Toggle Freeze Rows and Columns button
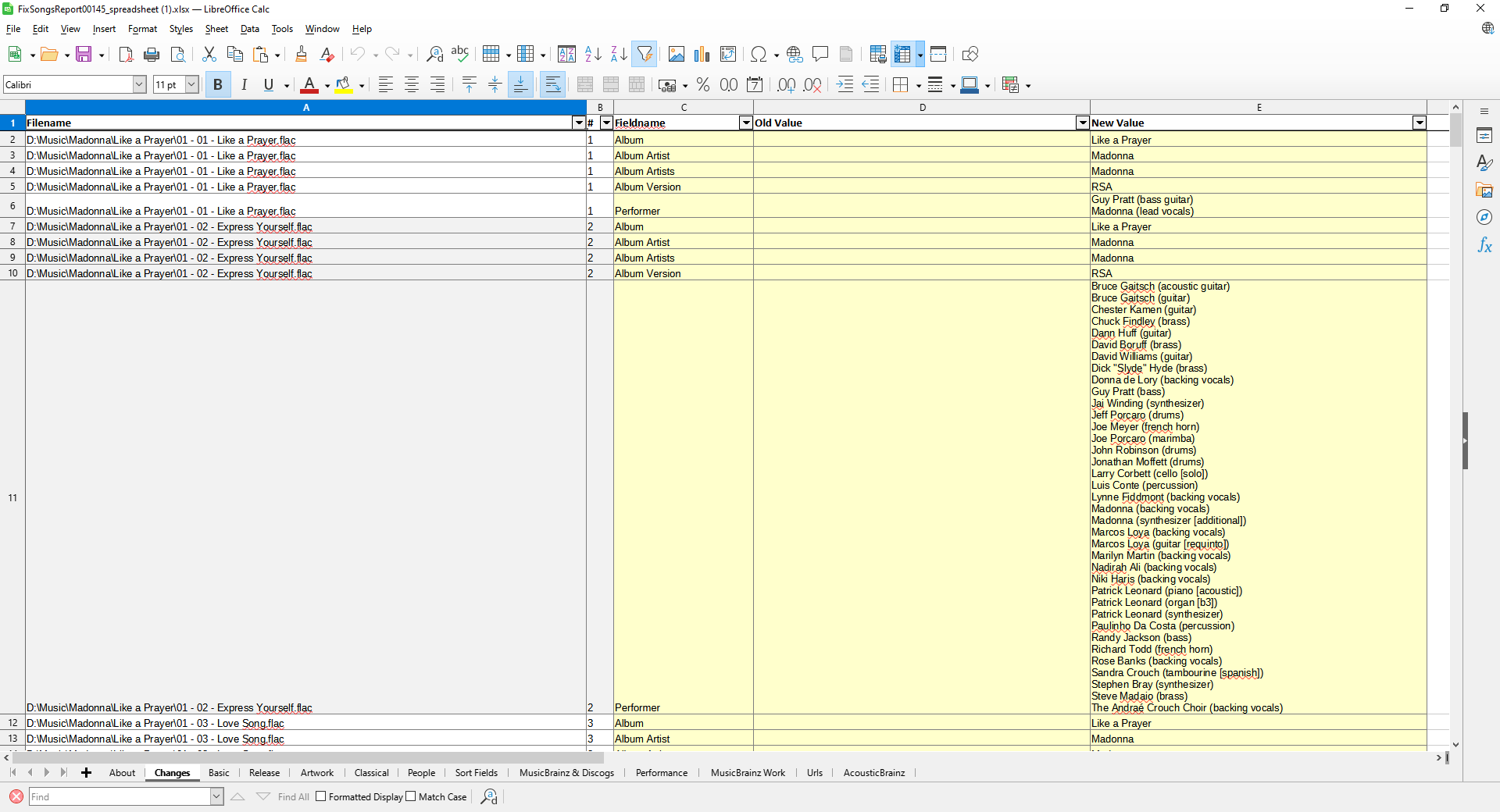The image size is (1500, 812). pyautogui.click(x=902, y=54)
